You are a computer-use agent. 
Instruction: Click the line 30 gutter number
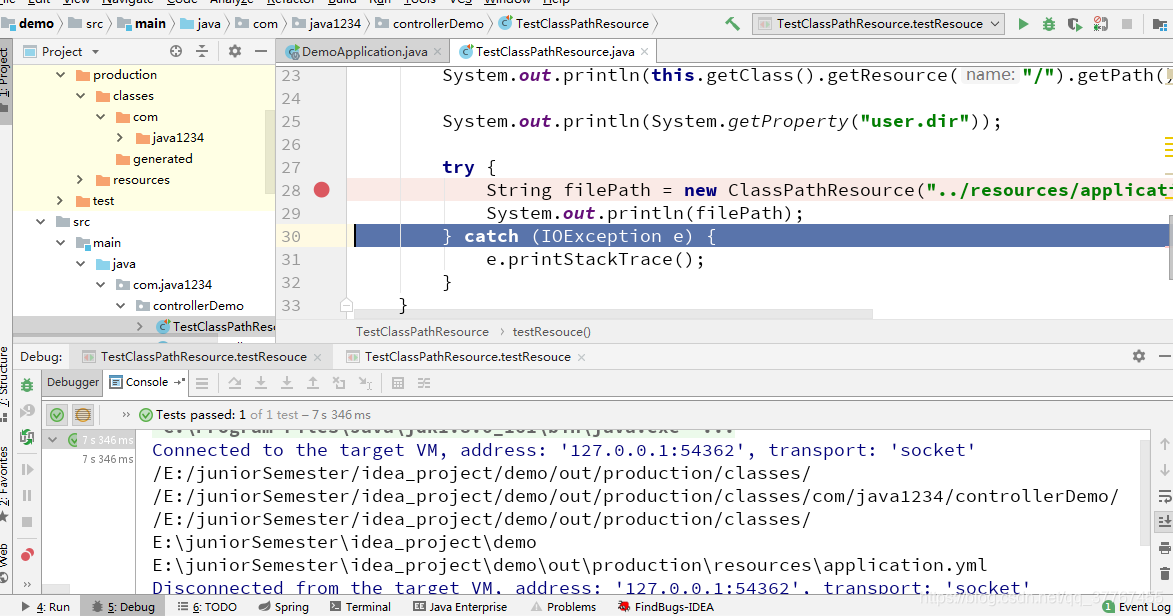(x=291, y=237)
